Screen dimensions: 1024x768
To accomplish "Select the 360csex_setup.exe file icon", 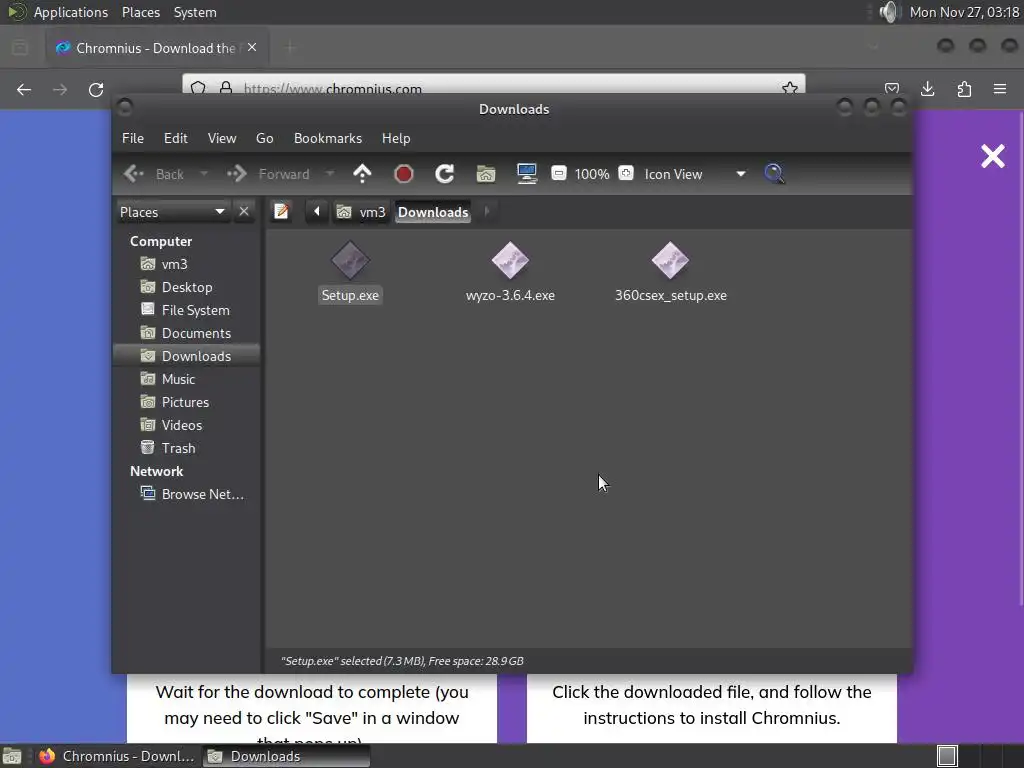I will [x=670, y=261].
